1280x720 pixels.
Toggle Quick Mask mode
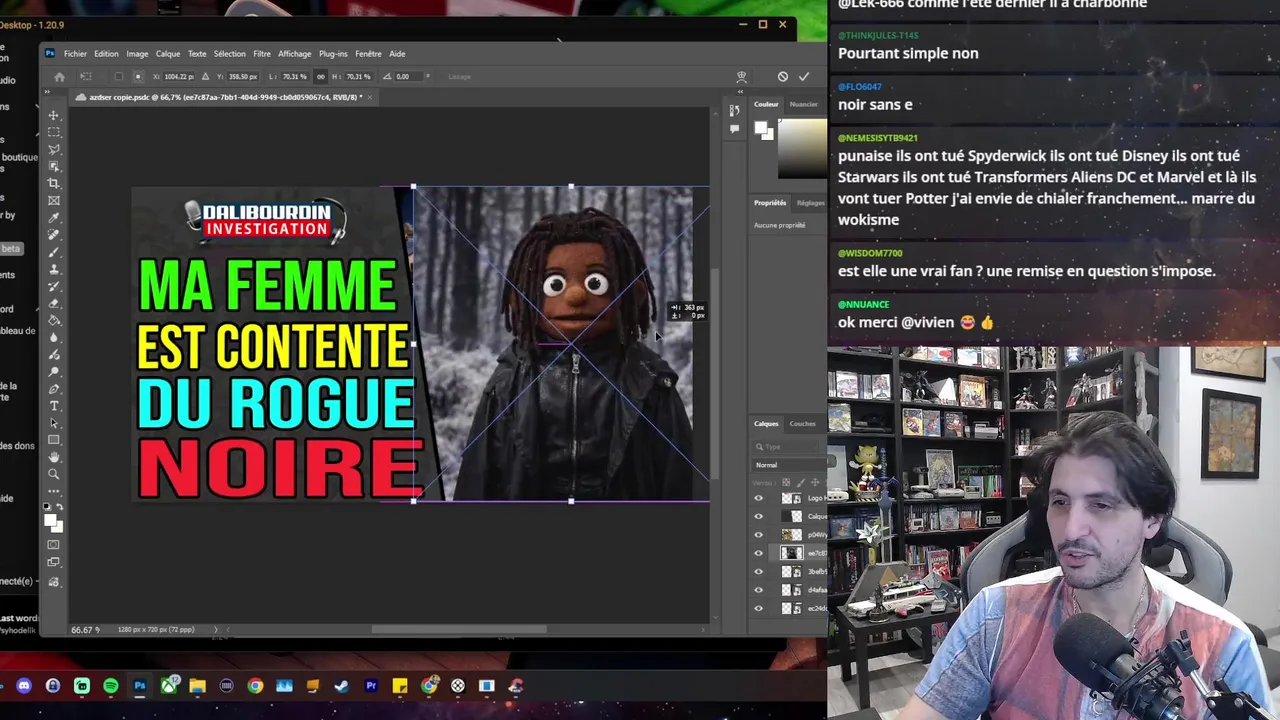coord(54,544)
